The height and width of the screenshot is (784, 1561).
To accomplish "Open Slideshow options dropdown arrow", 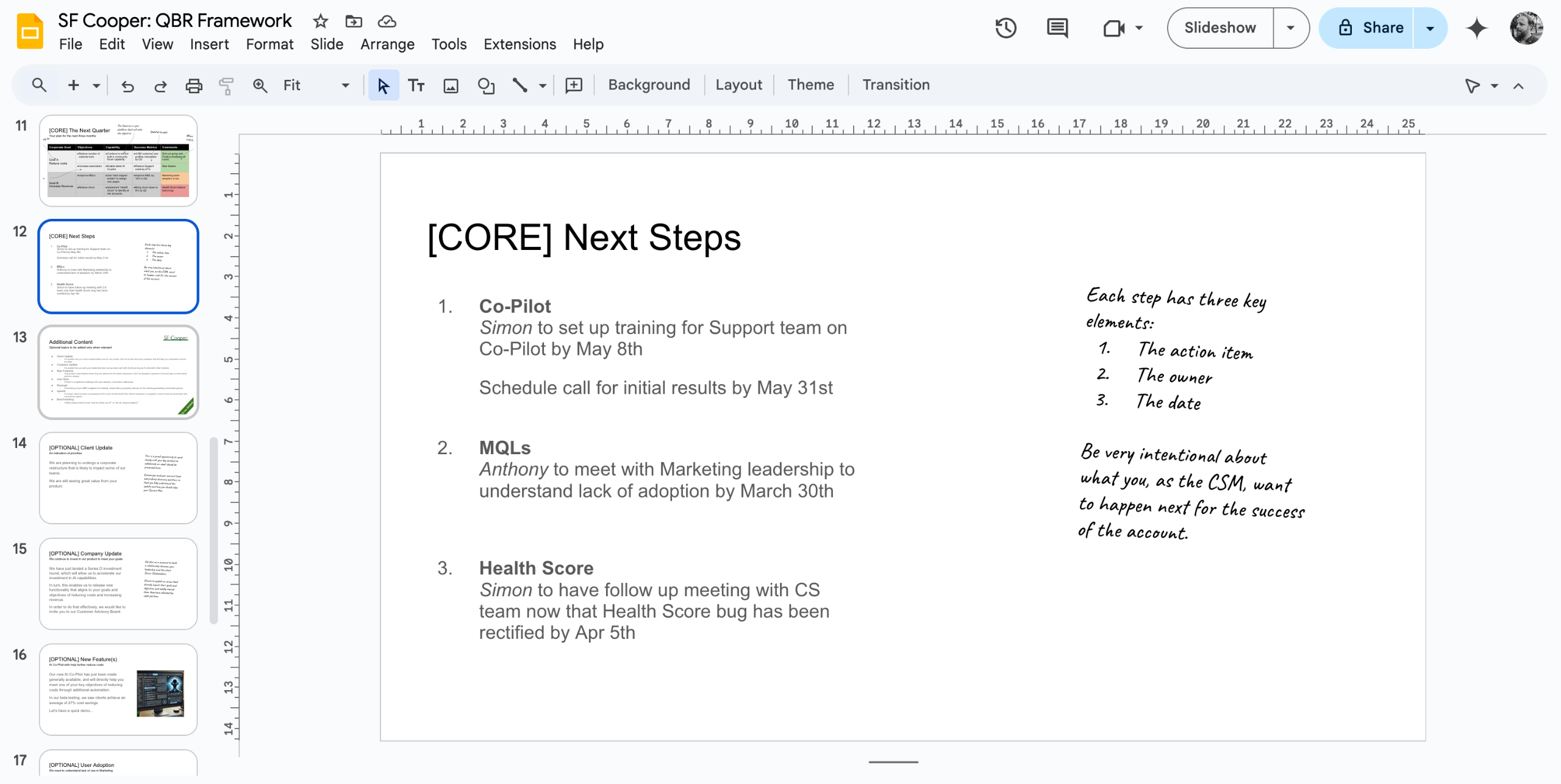I will (1290, 28).
